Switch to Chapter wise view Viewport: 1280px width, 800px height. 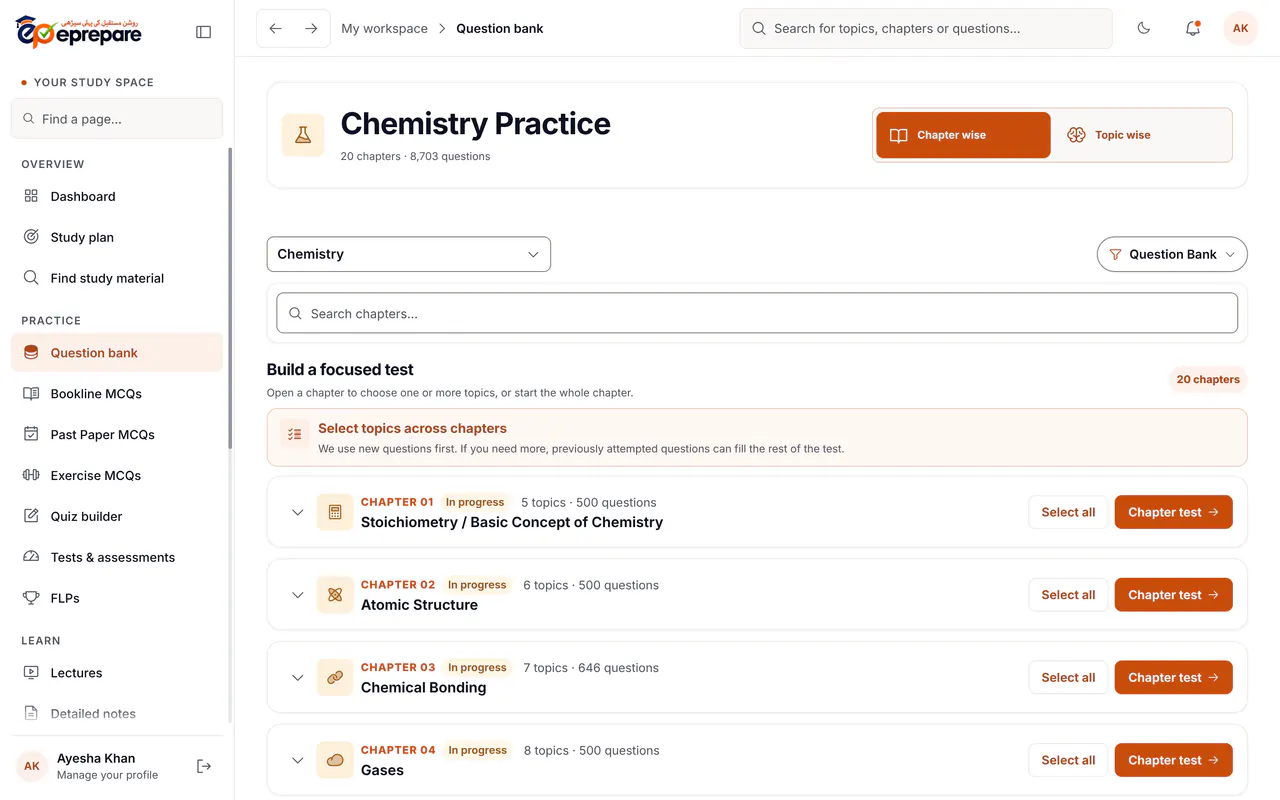click(963, 135)
